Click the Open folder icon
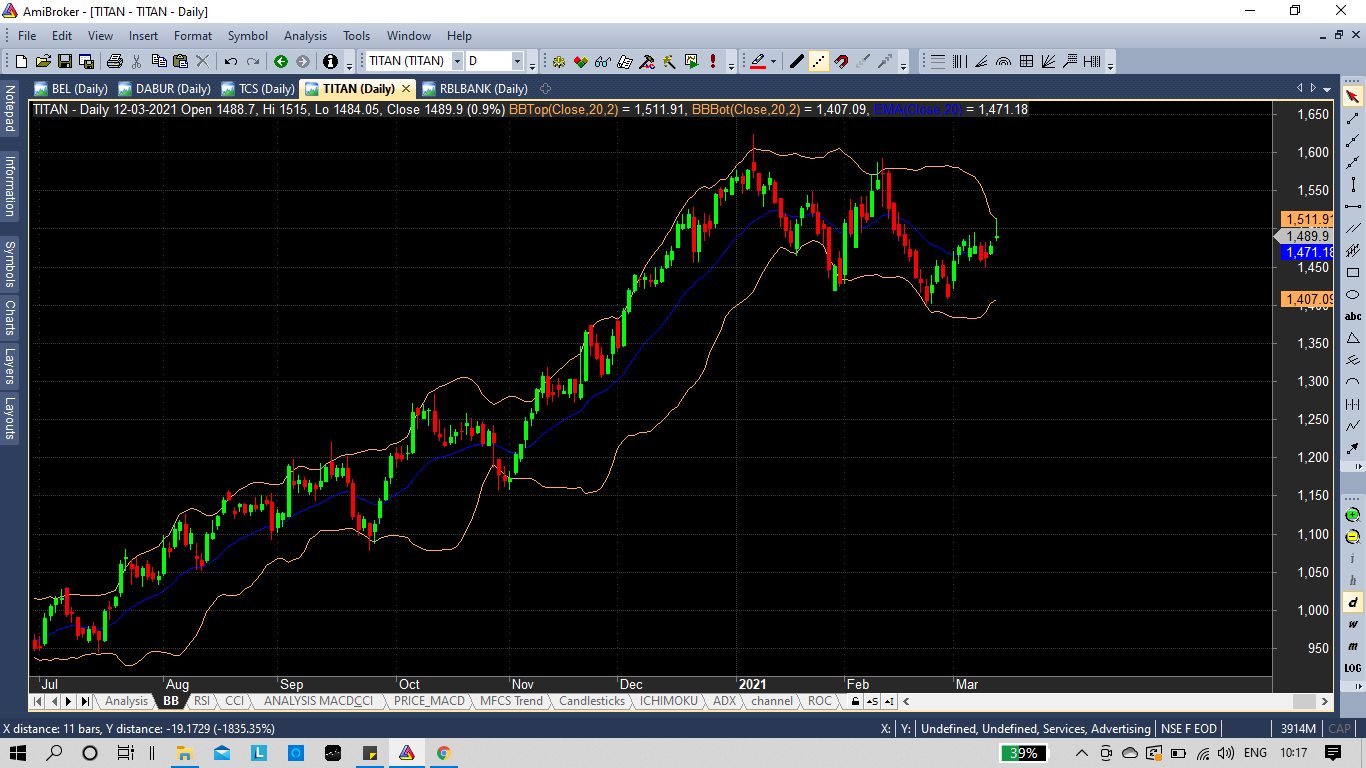Viewport: 1366px width, 768px height. coord(43,61)
